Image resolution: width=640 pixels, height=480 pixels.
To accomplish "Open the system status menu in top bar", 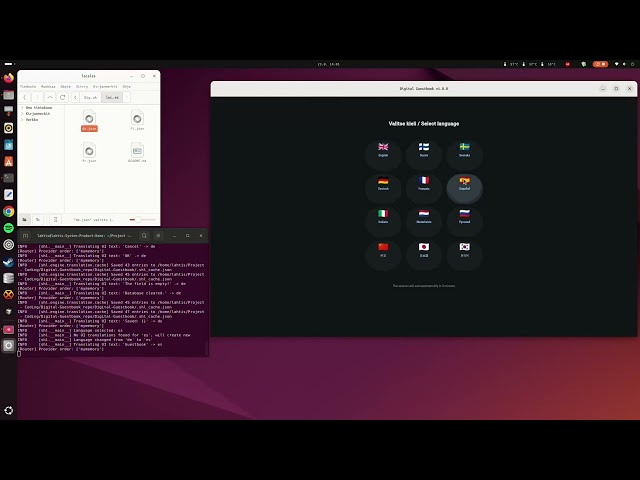I will click(624, 64).
